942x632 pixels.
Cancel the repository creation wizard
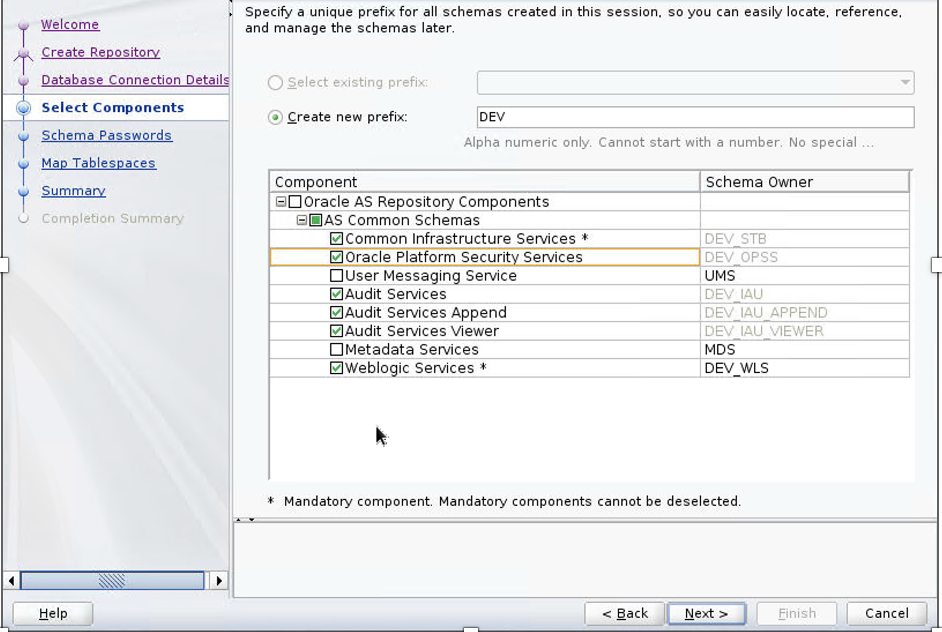tap(886, 613)
